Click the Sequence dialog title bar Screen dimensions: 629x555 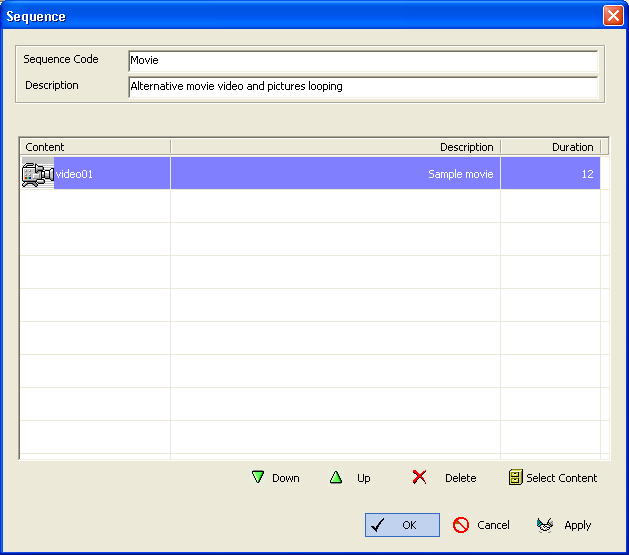(x=300, y=16)
